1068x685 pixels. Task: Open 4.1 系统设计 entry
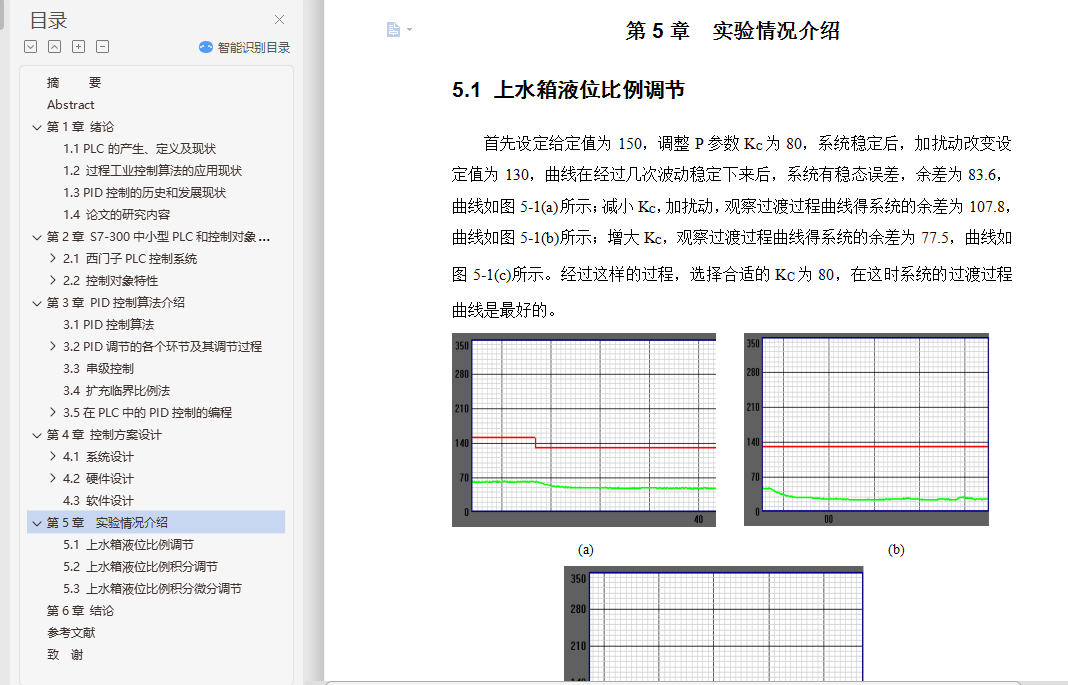pyautogui.click(x=99, y=457)
